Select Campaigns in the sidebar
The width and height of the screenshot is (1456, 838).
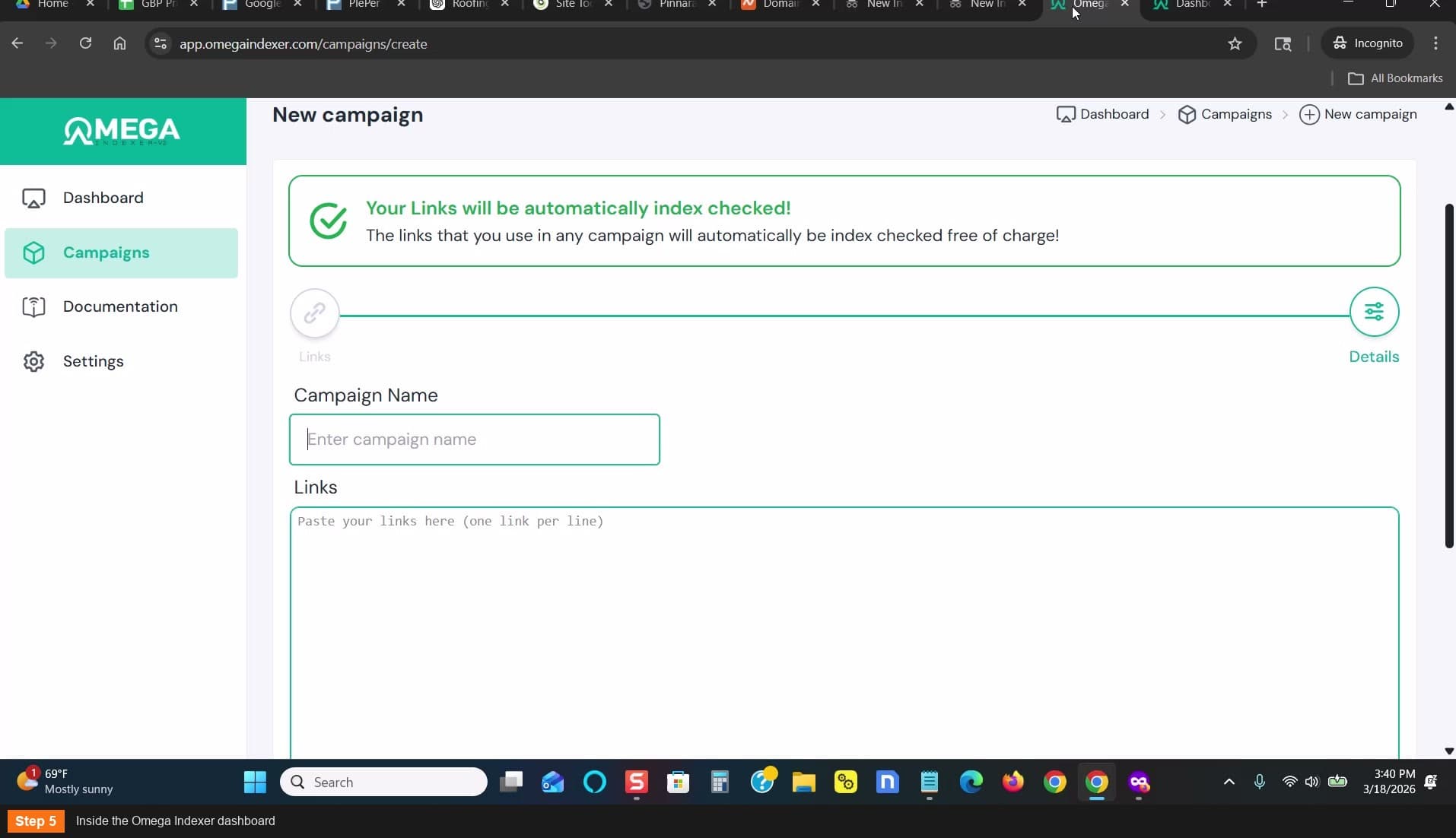[x=121, y=252]
